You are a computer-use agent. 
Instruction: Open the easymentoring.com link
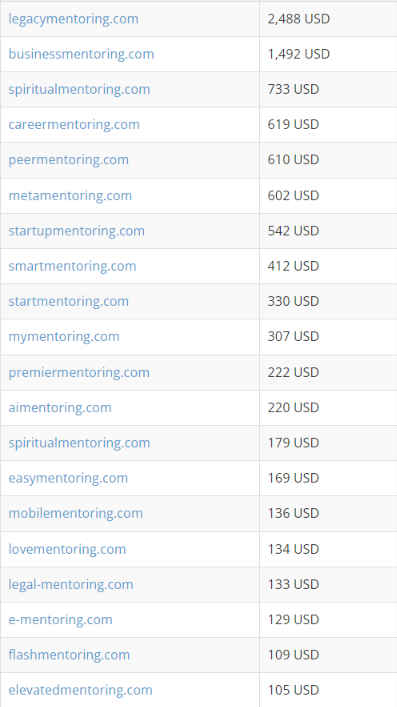point(68,478)
